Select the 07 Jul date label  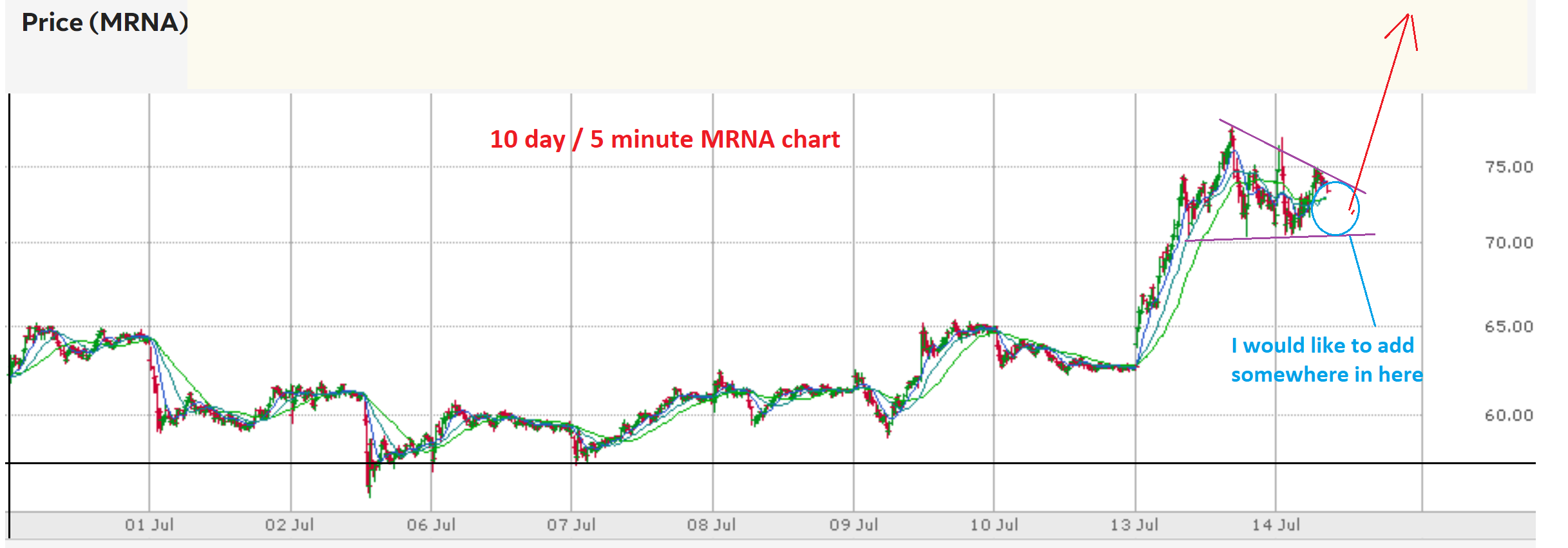(571, 525)
